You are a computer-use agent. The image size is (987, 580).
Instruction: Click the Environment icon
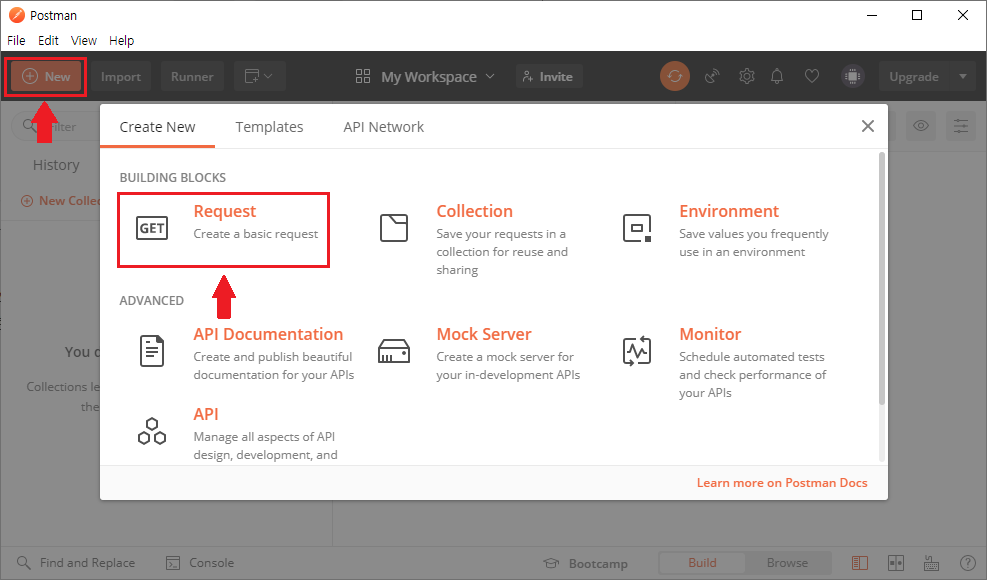[x=637, y=228]
